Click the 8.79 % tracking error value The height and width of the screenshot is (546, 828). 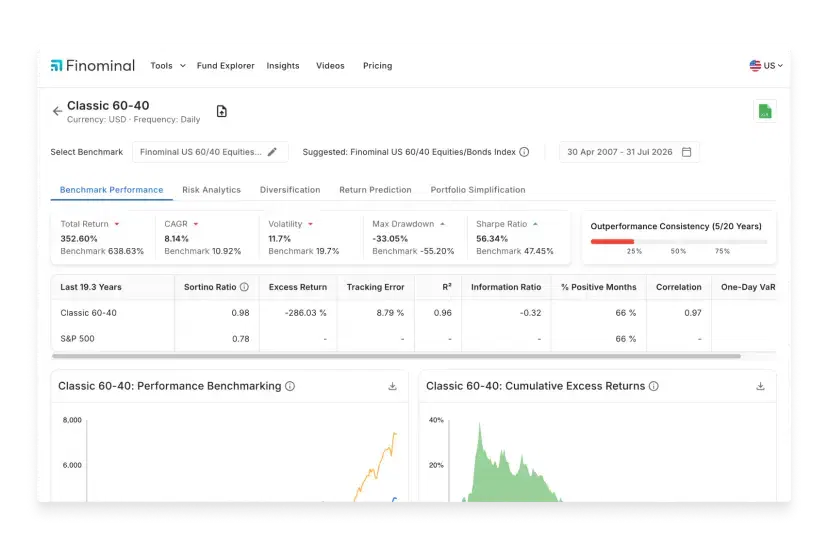point(390,313)
